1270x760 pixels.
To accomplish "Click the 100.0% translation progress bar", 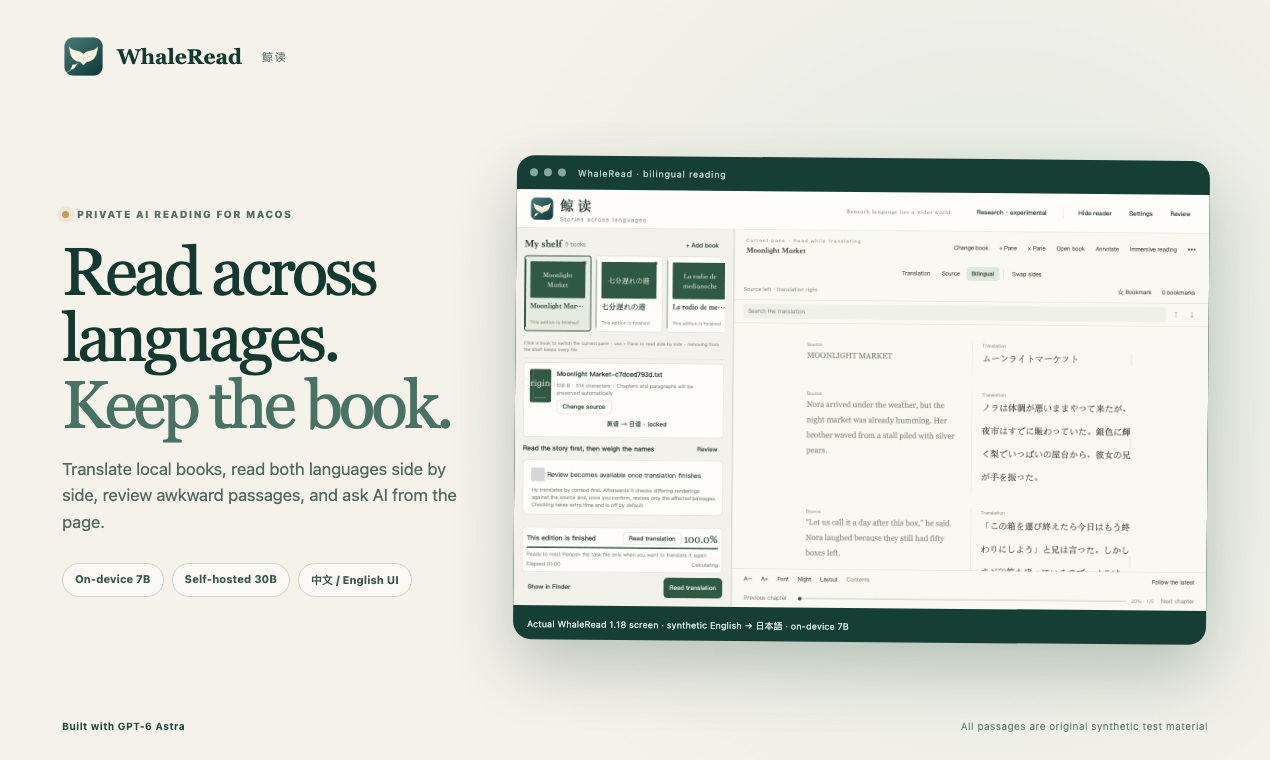I will click(x=623, y=547).
